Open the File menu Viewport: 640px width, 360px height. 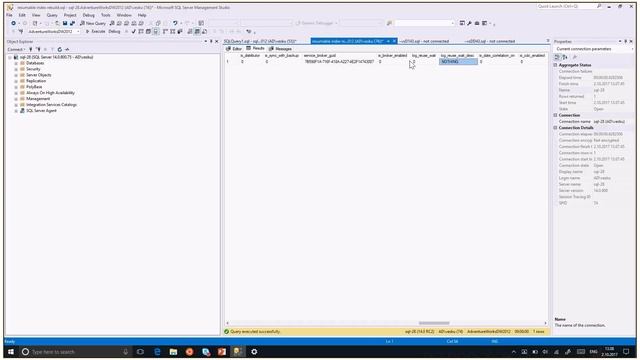click(9, 15)
